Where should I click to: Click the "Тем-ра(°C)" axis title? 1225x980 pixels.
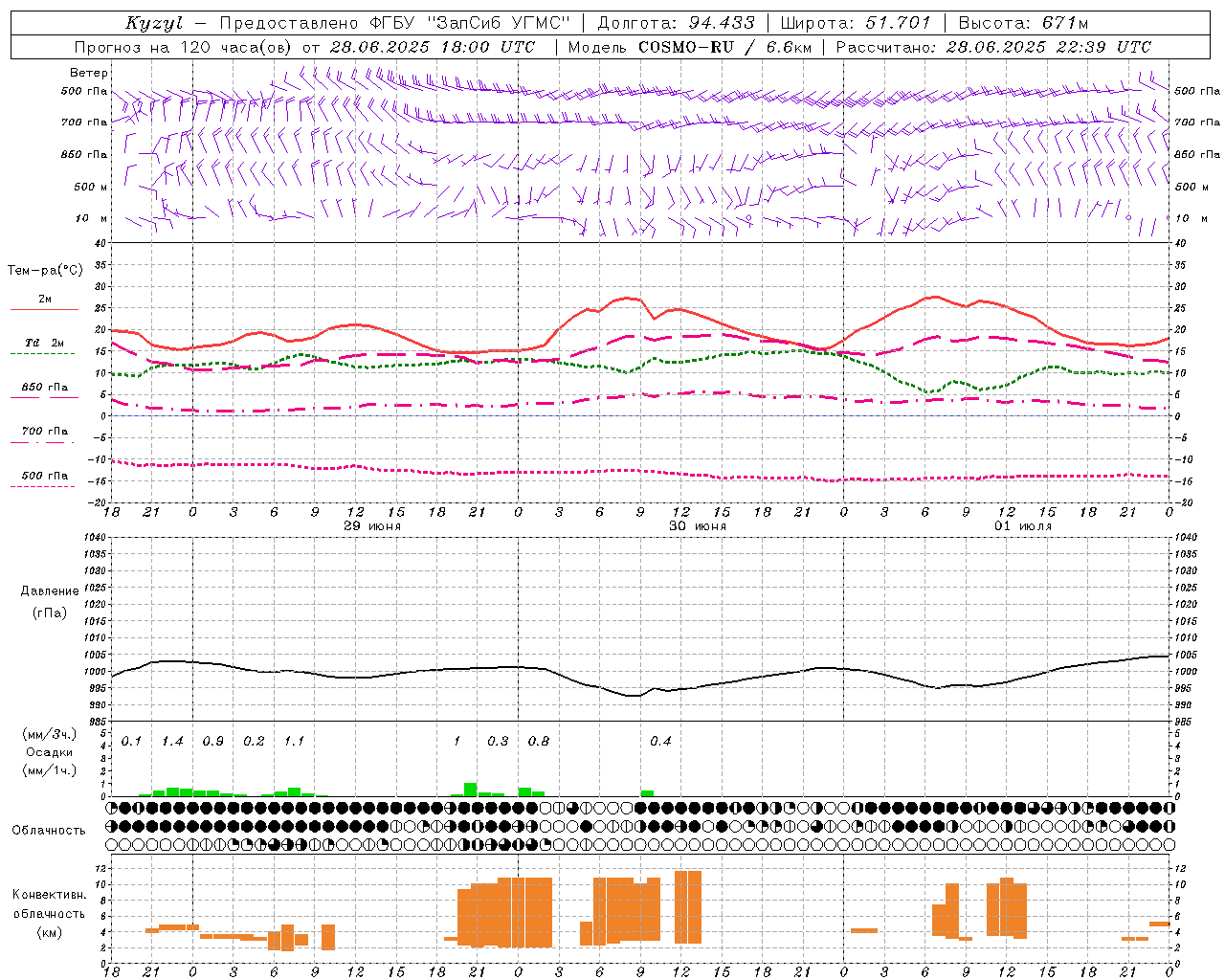point(45,271)
